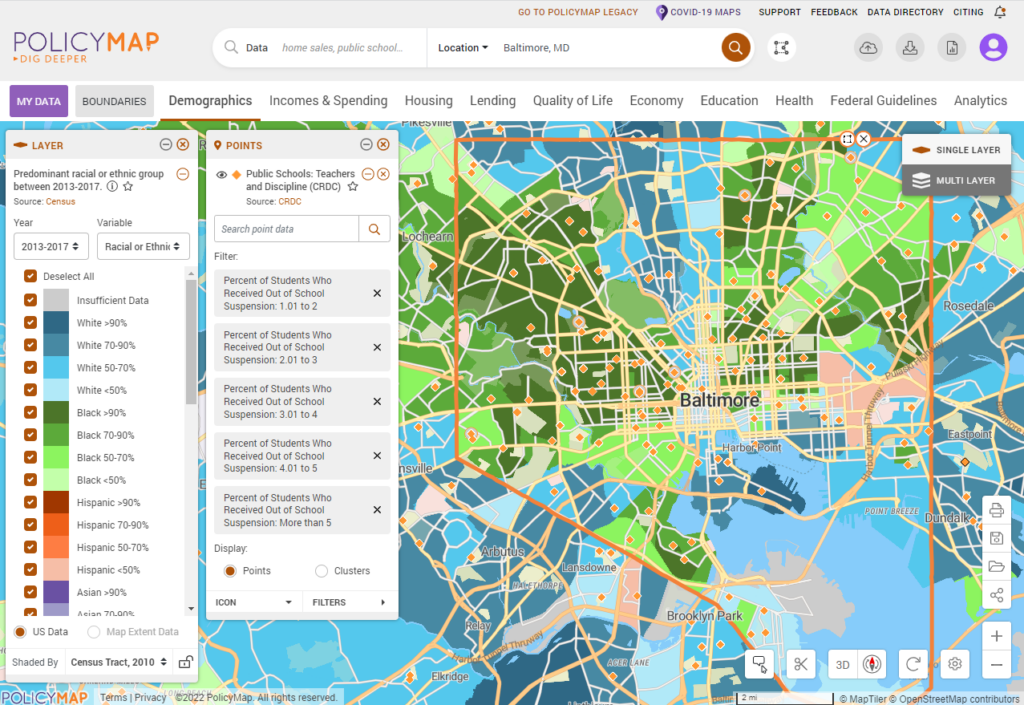Click the info icon beside layer title
This screenshot has height=705, width=1024.
coord(112,187)
